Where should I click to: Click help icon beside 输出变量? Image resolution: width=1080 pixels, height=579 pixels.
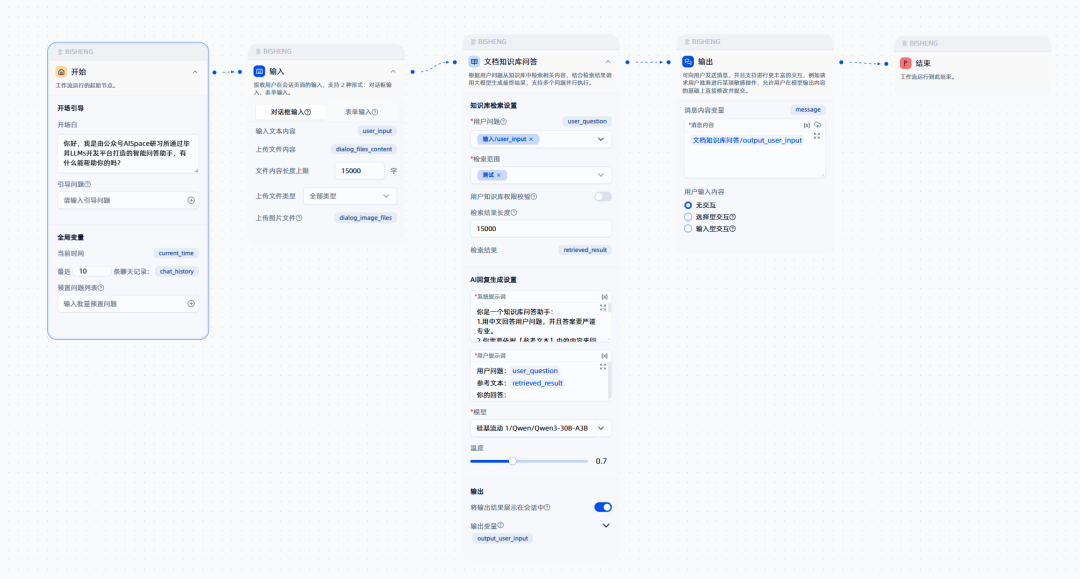coord(501,525)
